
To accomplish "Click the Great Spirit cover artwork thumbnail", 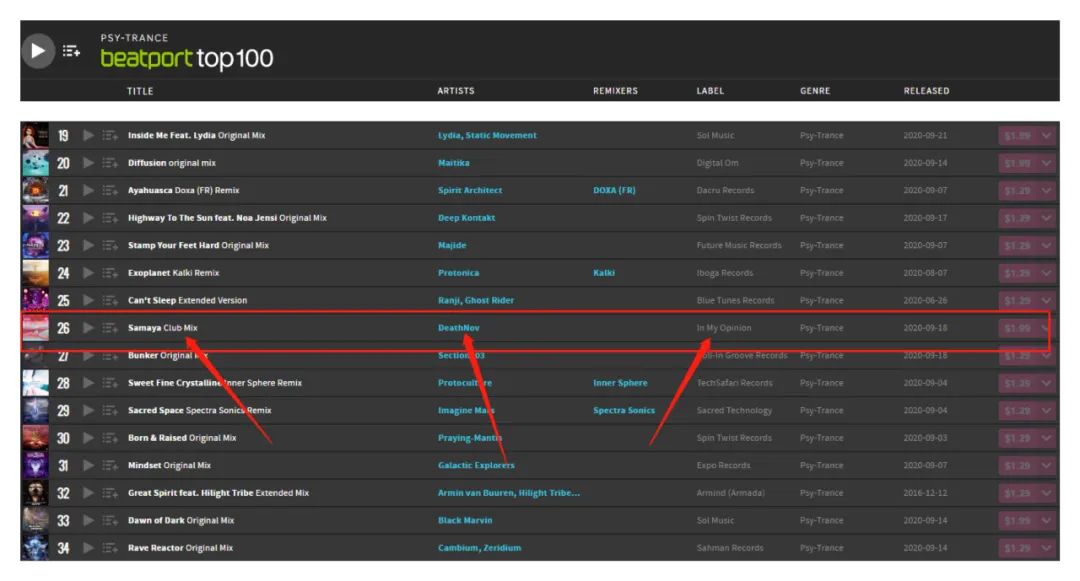I will coord(35,494).
